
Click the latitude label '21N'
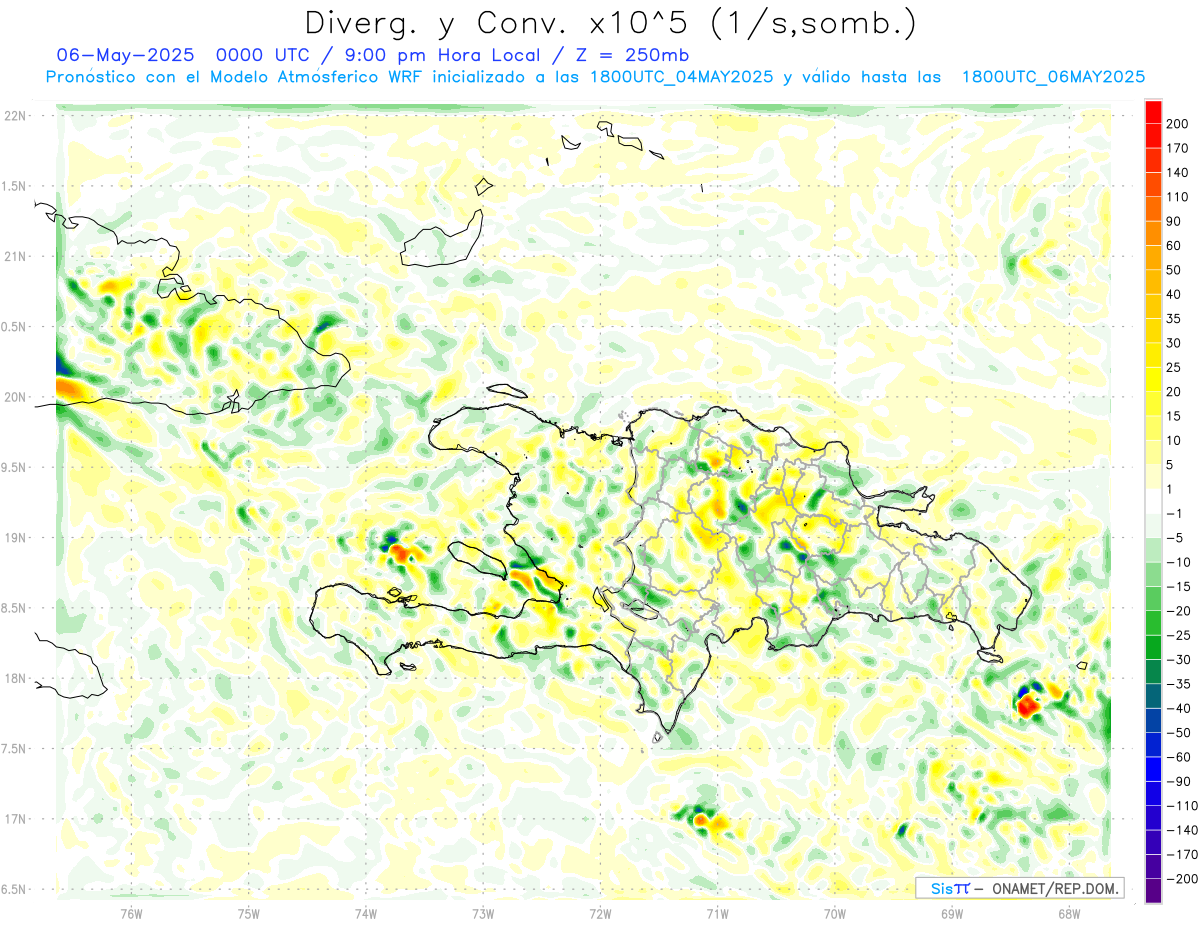click(15, 256)
